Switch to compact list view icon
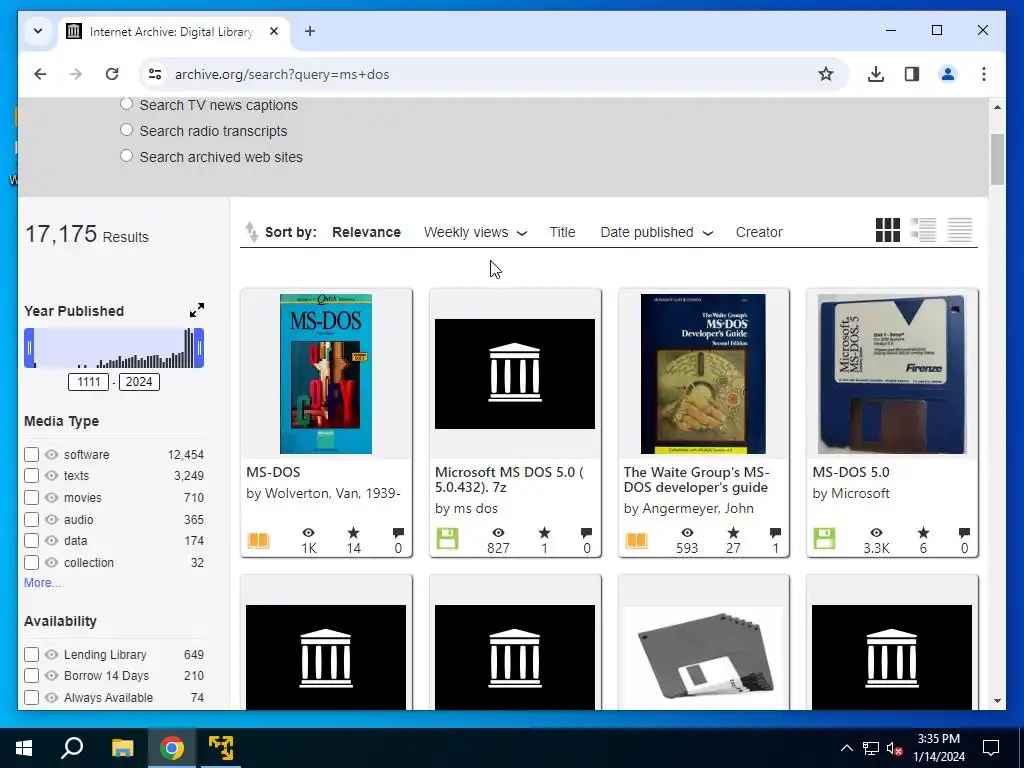The width and height of the screenshot is (1024, 768). pos(960,230)
